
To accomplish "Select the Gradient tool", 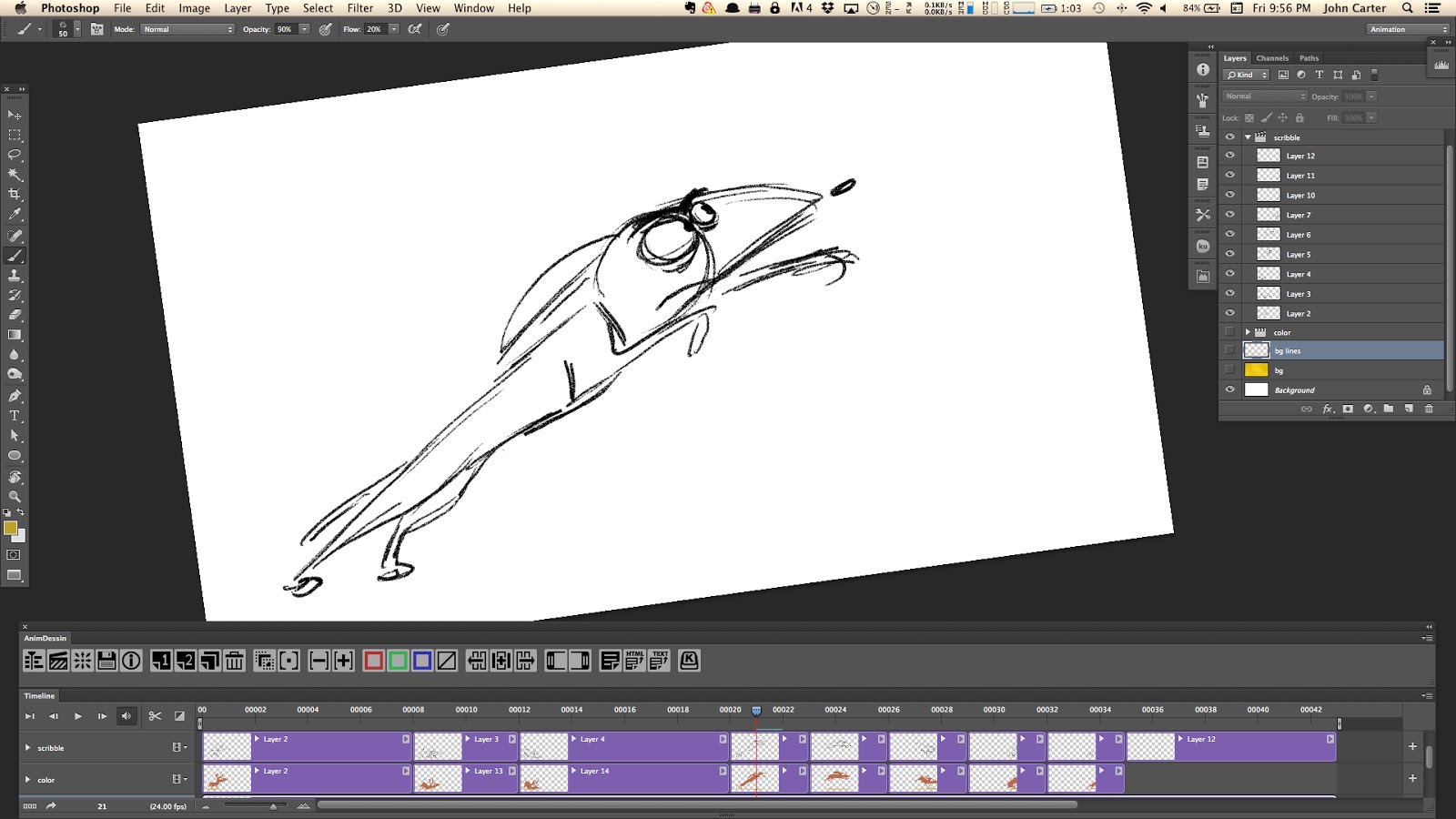I will pos(15,335).
